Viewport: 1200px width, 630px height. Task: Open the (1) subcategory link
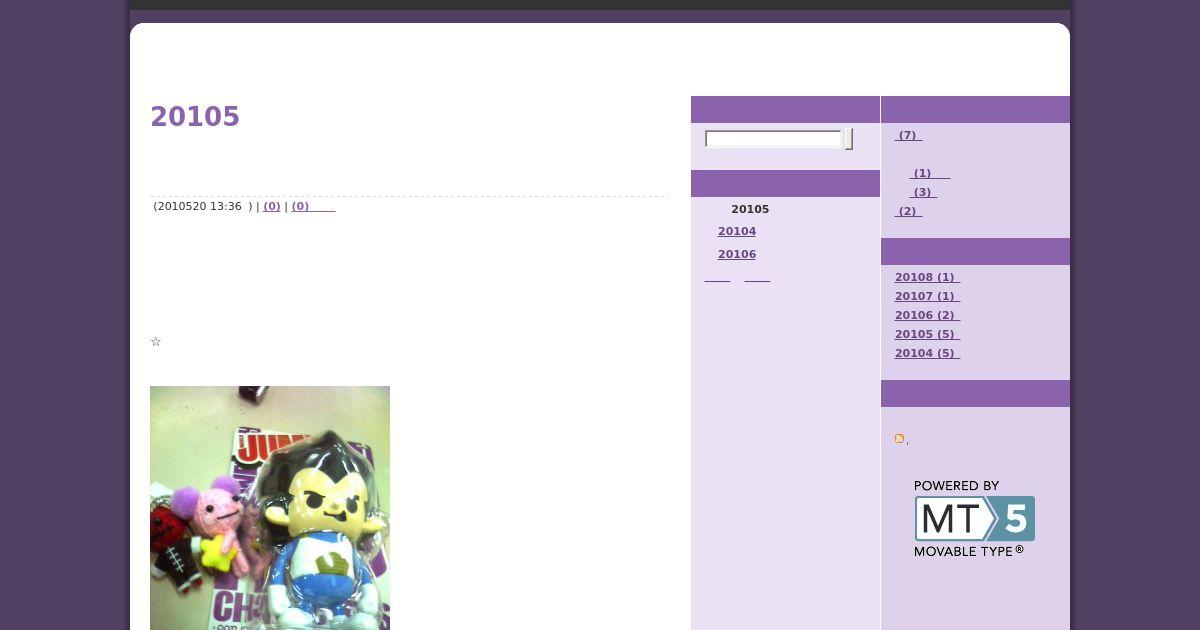pos(930,173)
